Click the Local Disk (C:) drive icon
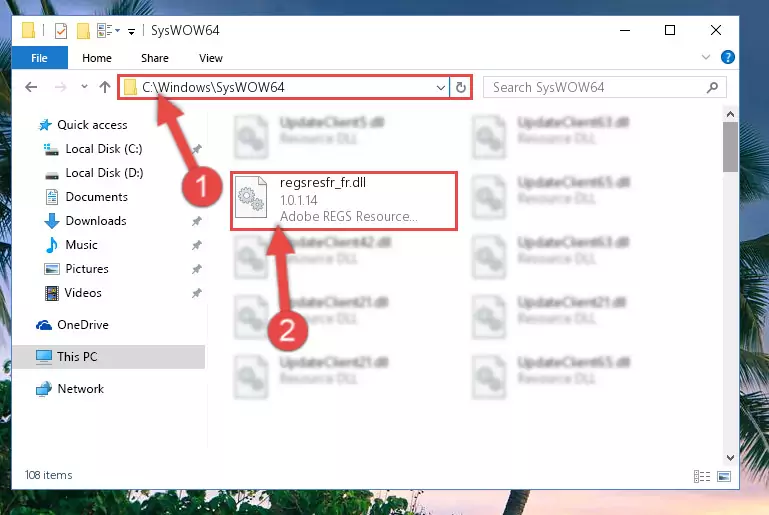Image resolution: width=769 pixels, height=515 pixels. coord(51,149)
